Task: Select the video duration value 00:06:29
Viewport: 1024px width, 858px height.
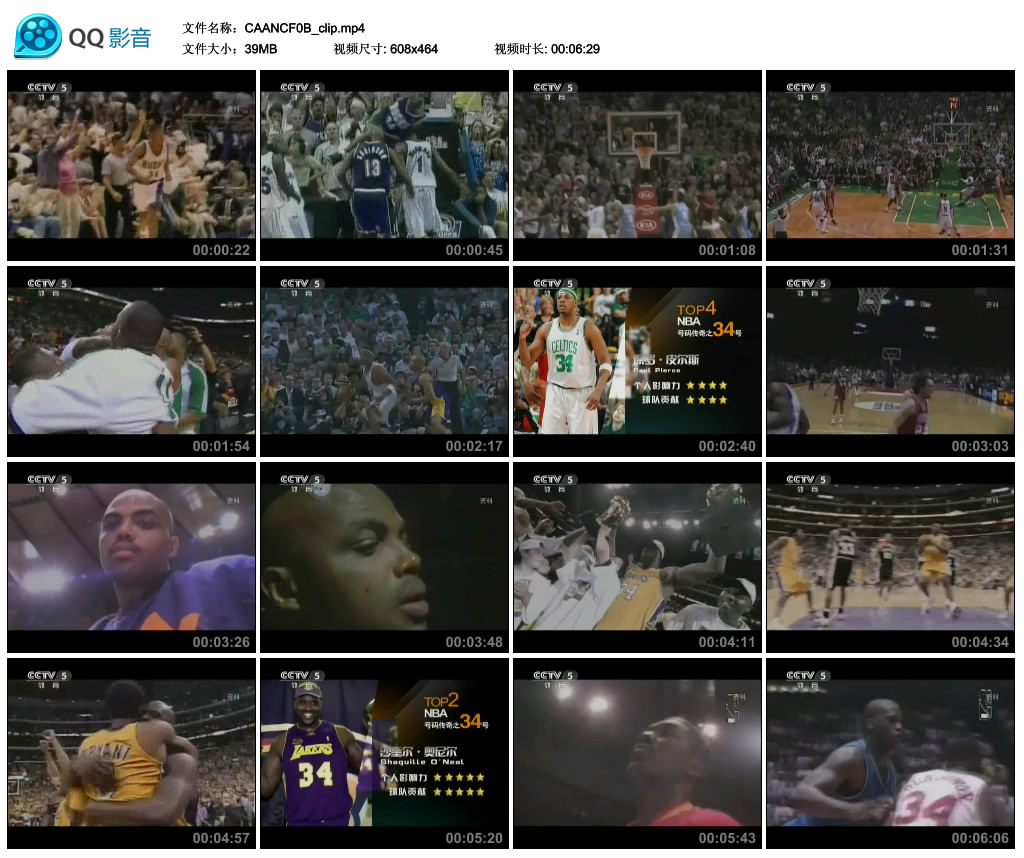Action: tap(575, 49)
